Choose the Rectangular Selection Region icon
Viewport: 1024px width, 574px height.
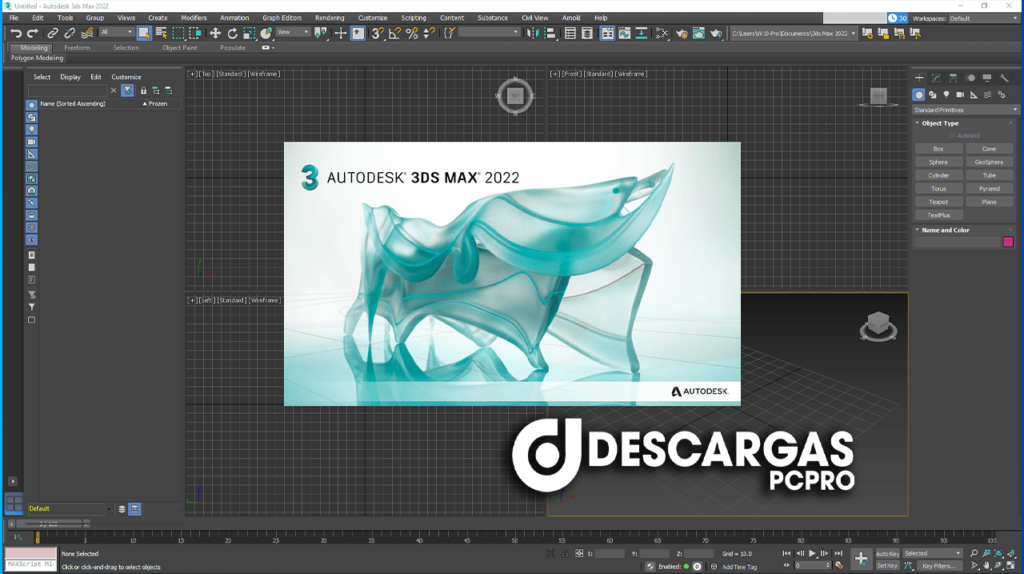click(x=178, y=33)
